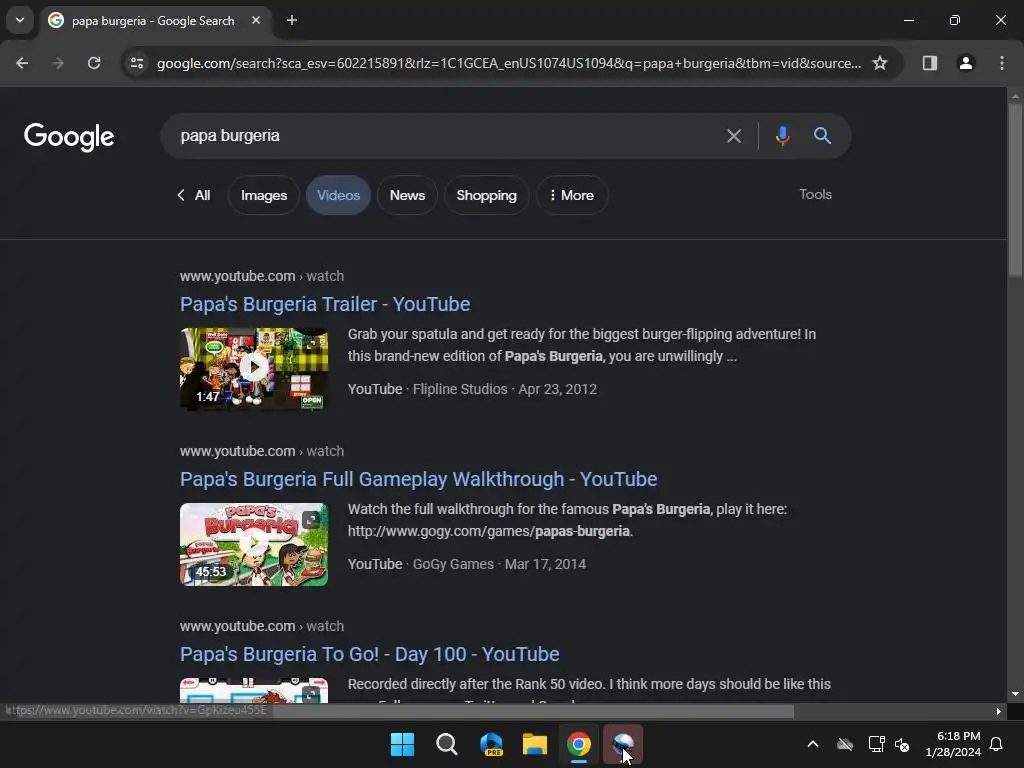Switch to the Images tab
Screen dimensions: 1024x768
click(264, 195)
